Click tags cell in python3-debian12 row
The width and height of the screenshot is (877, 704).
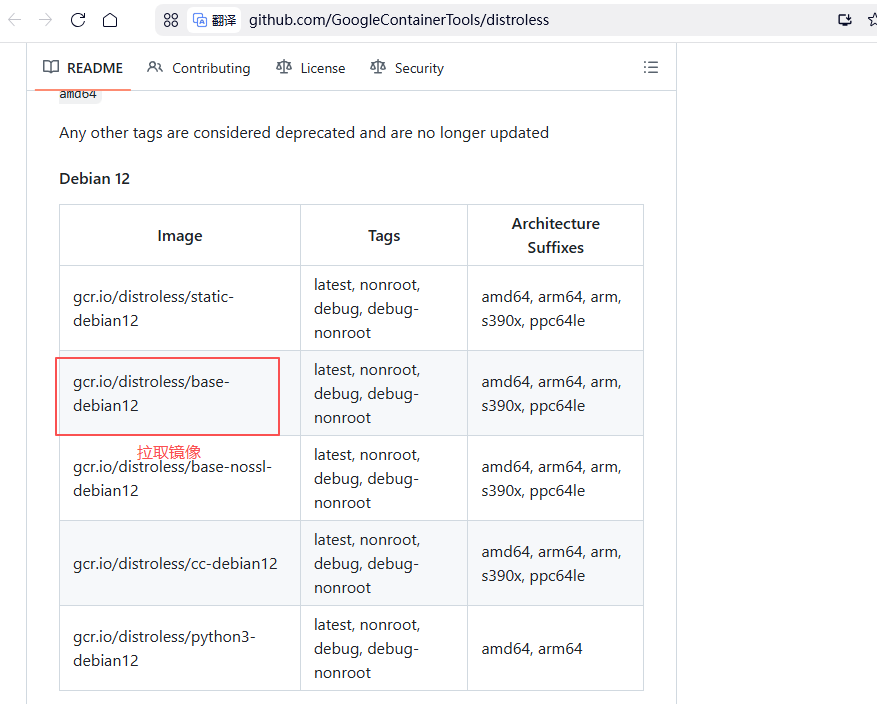tap(384, 648)
